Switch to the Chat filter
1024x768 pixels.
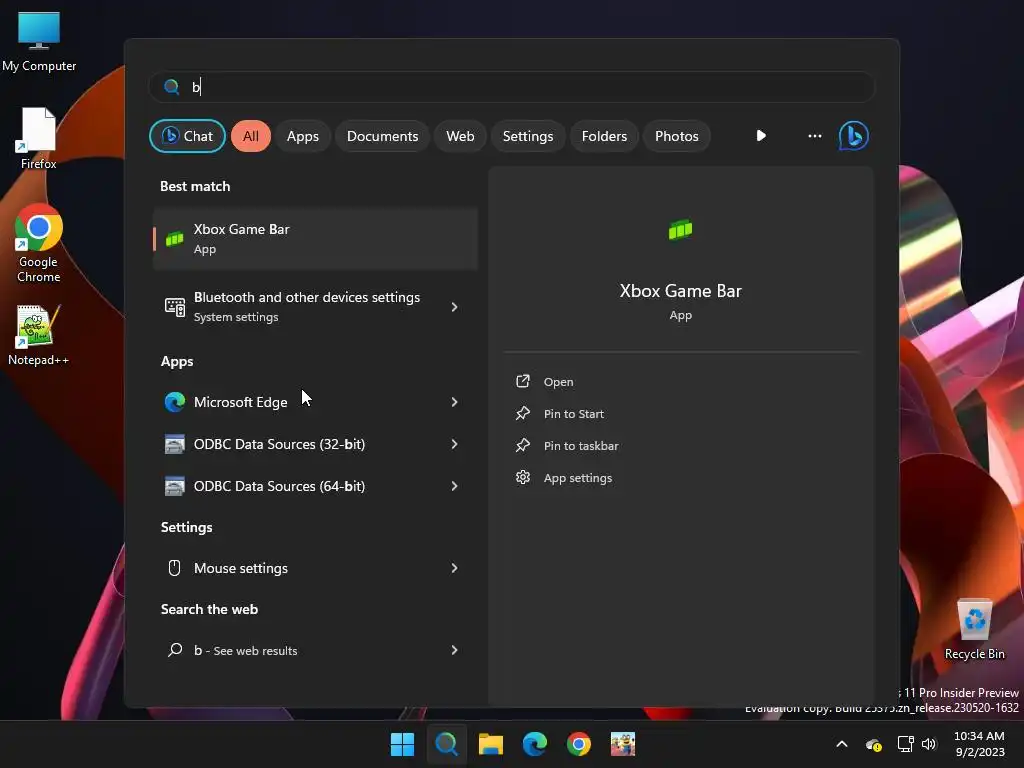(x=187, y=136)
